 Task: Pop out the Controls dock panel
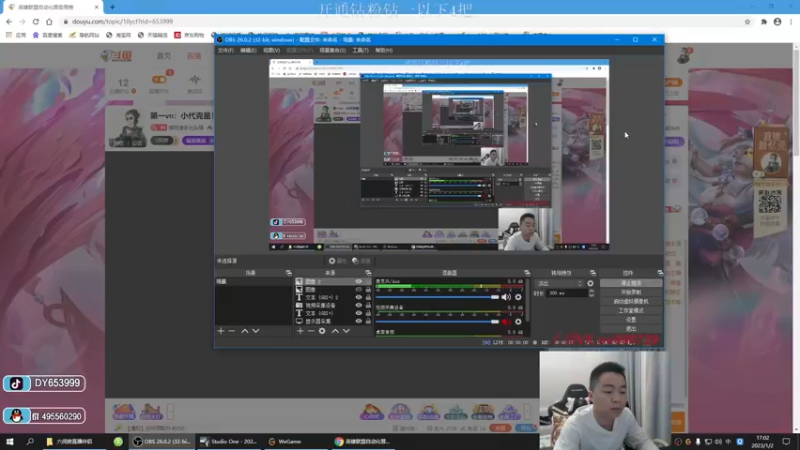pyautogui.click(x=660, y=273)
